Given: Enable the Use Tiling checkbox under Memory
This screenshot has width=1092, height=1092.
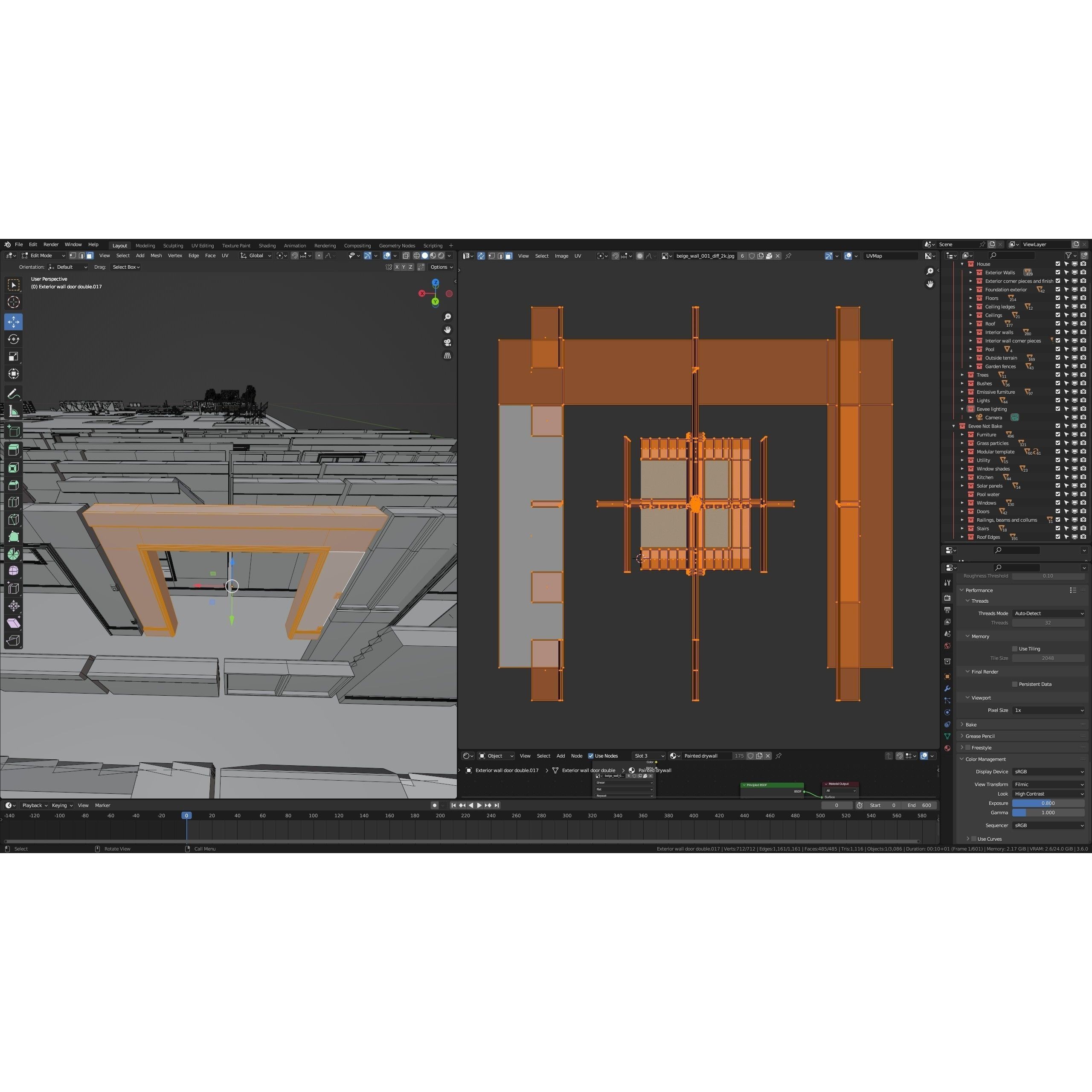Looking at the screenshot, I should 1015,648.
